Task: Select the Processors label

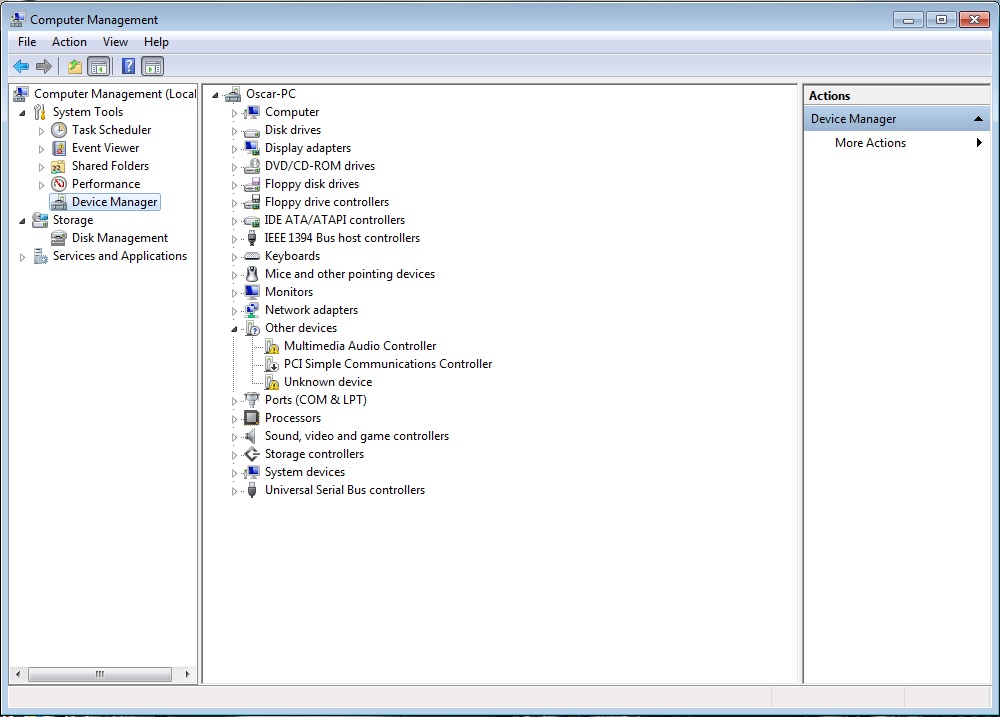Action: point(293,418)
